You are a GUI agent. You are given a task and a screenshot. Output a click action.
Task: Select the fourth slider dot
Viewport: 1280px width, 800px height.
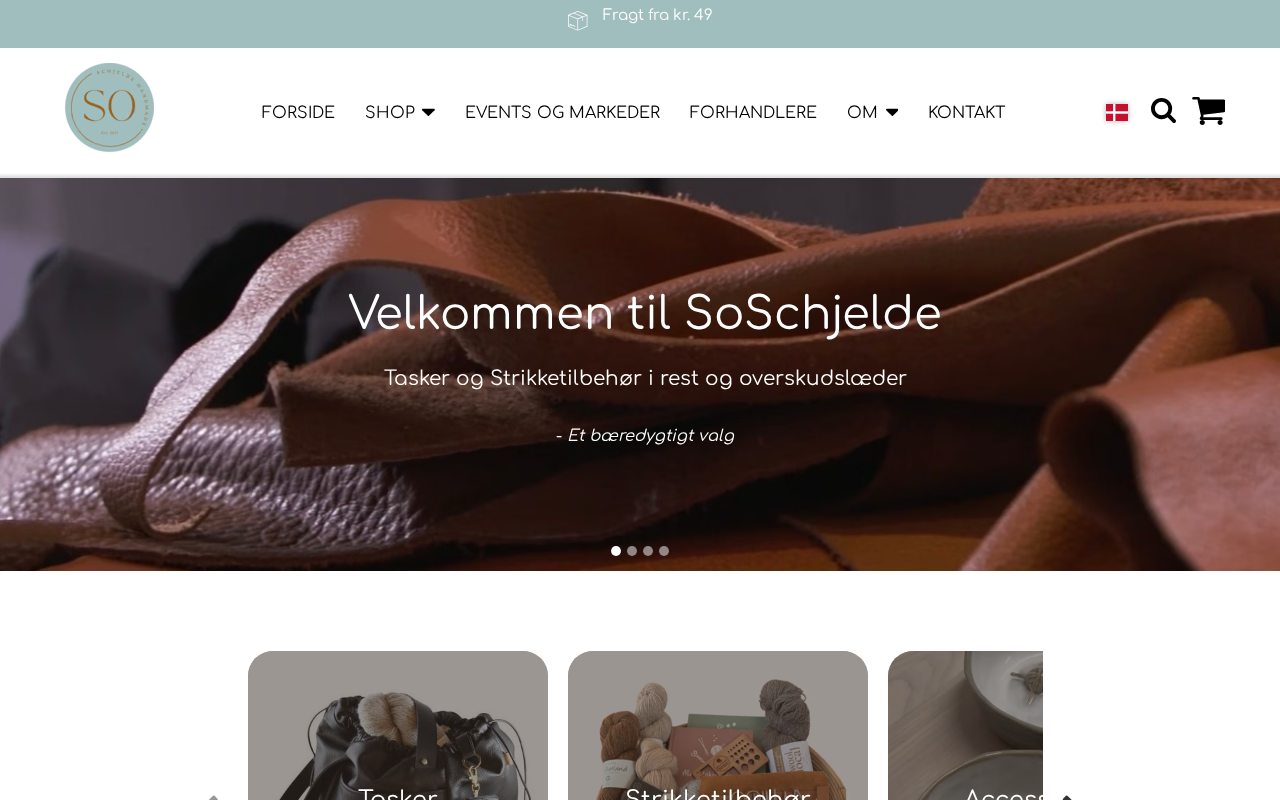(664, 551)
